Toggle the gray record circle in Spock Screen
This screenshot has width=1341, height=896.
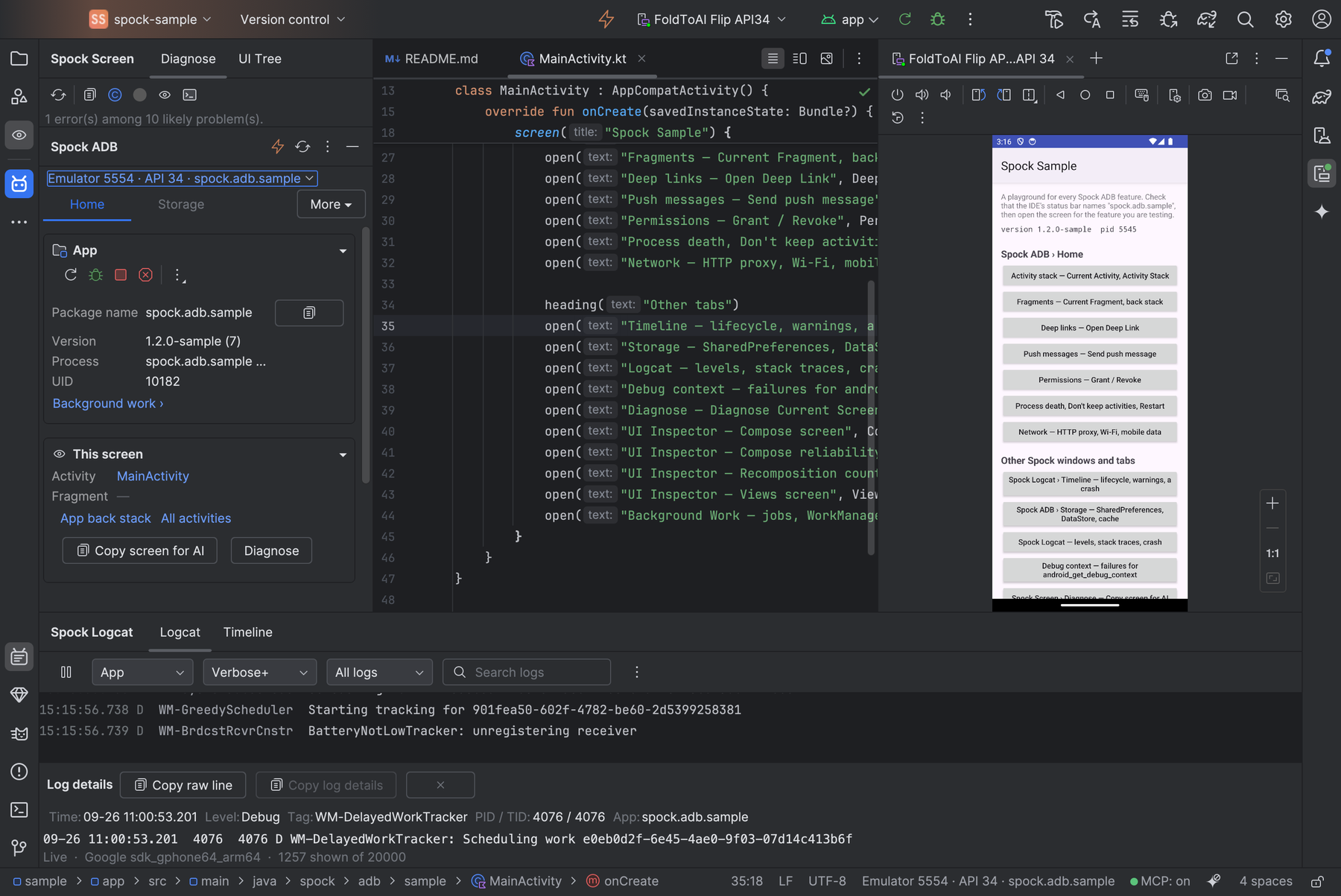[139, 95]
